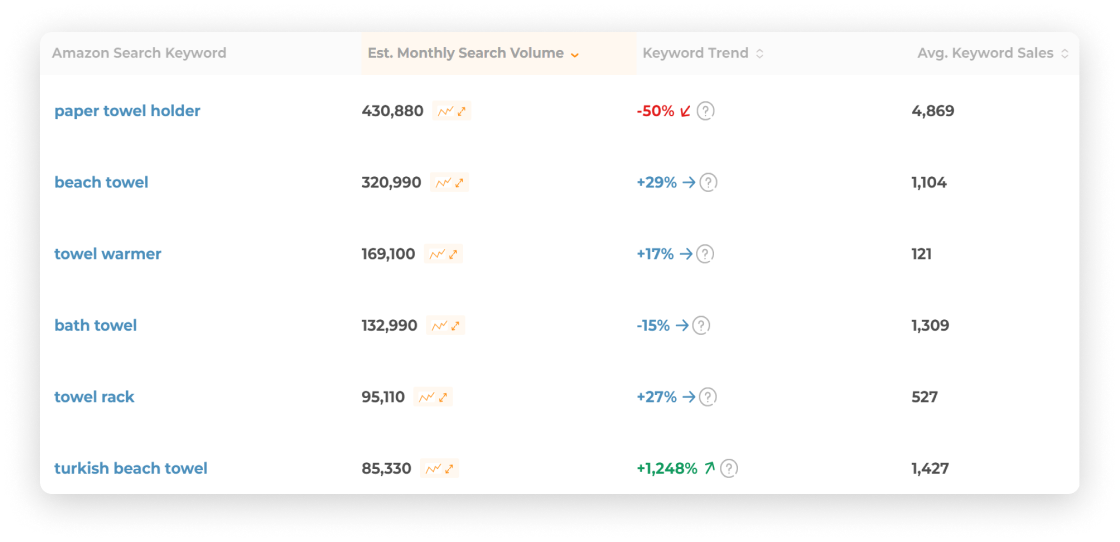Click help icon next to -15% trend
1120x542 pixels.
coord(701,325)
